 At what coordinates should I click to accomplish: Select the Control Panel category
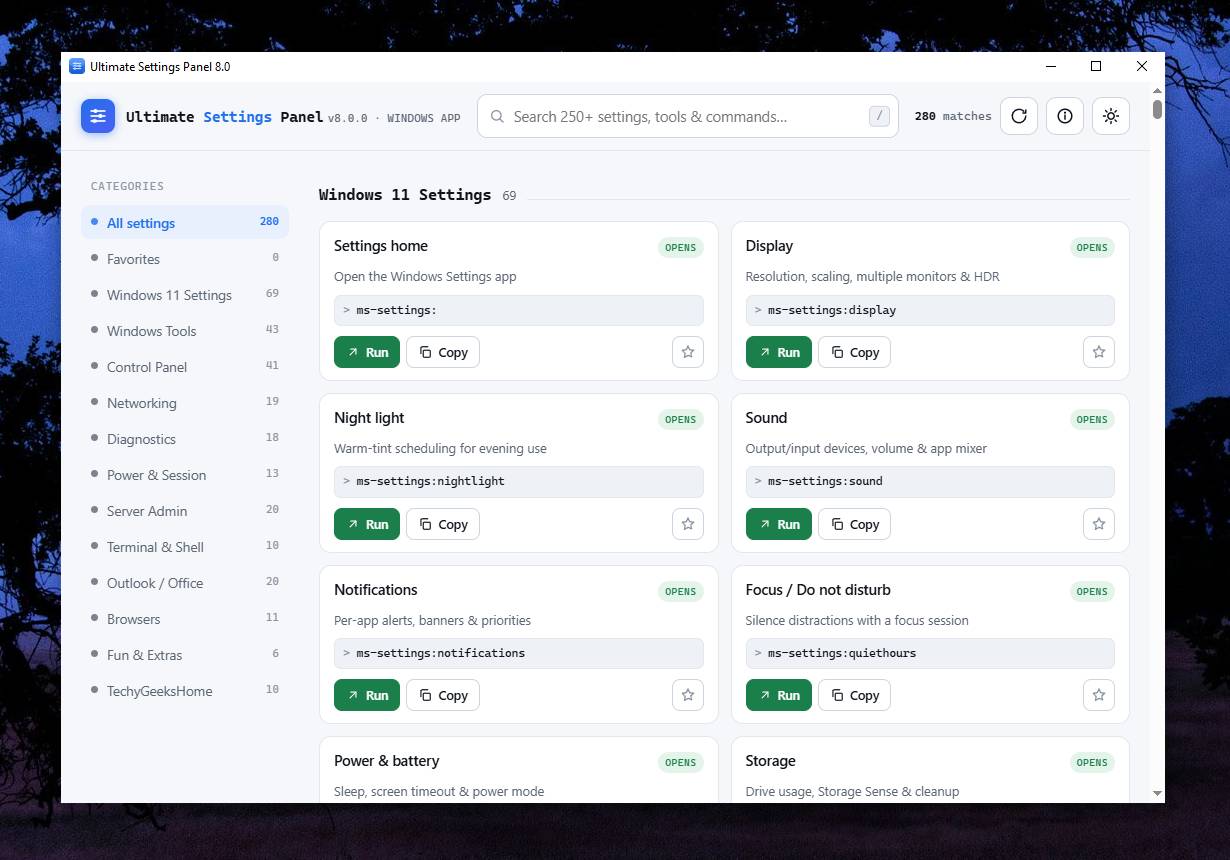click(185, 366)
